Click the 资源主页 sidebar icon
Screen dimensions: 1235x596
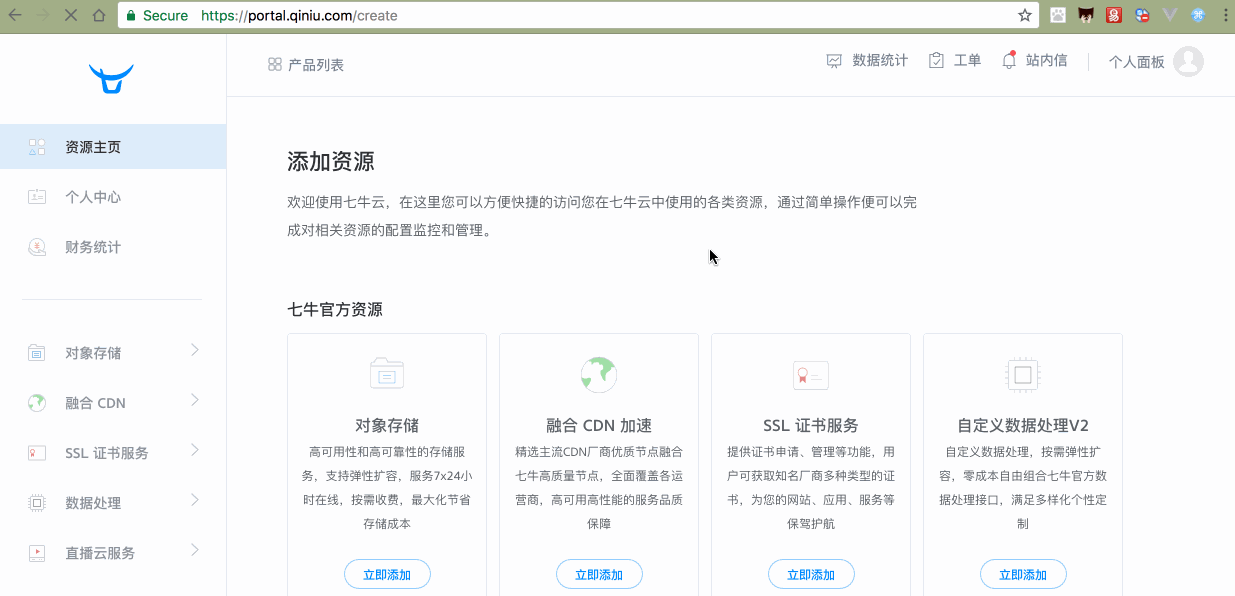point(37,147)
